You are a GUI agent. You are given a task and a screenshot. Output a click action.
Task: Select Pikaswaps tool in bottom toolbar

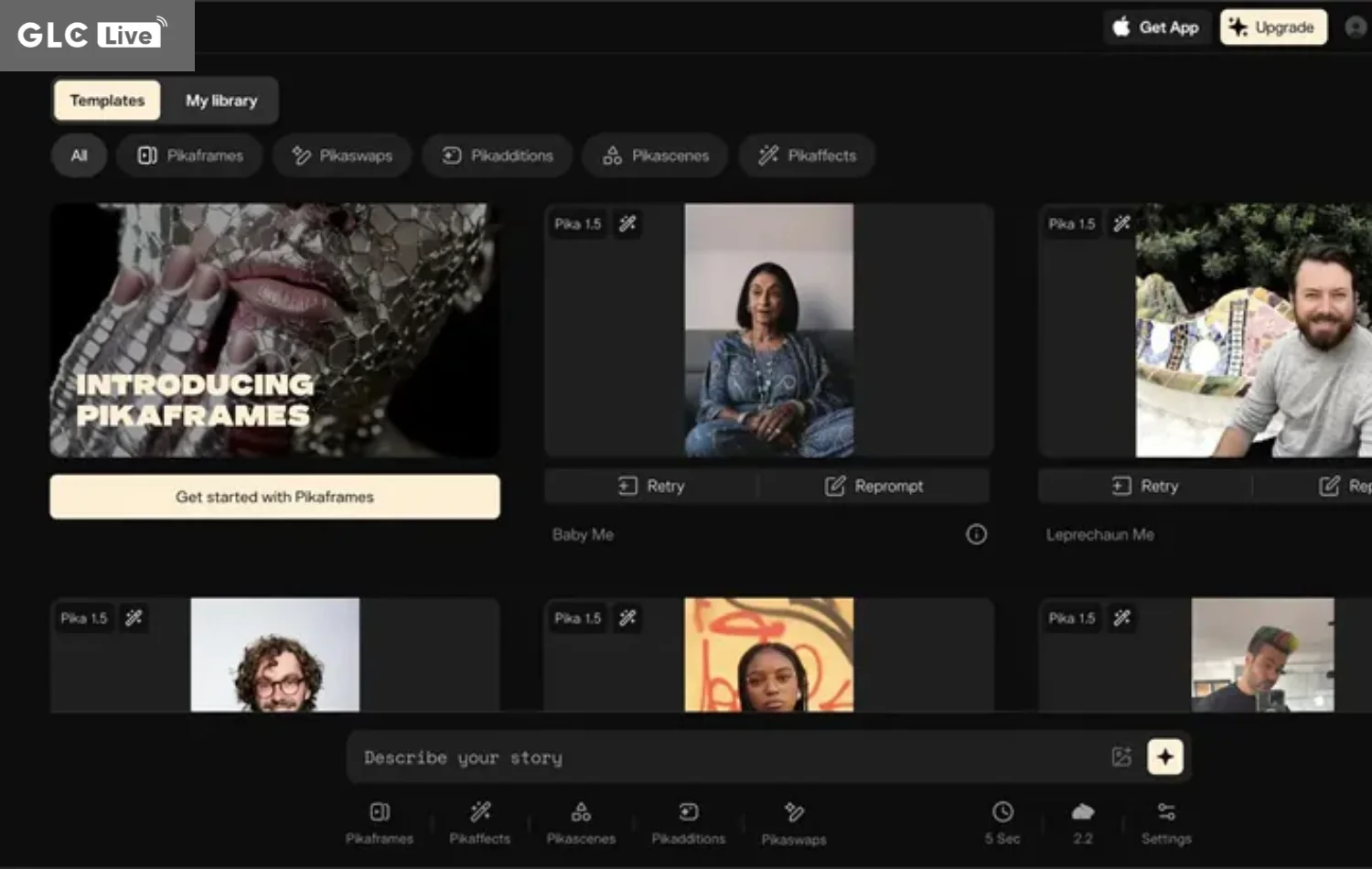(794, 824)
